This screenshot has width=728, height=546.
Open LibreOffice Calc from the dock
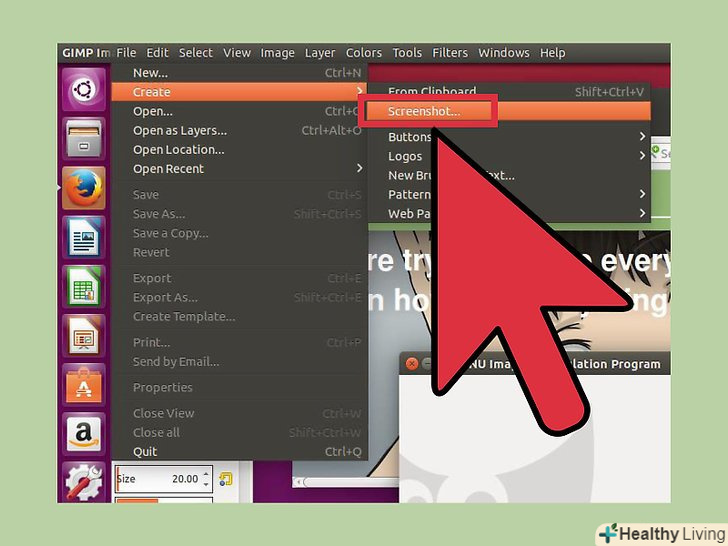pyautogui.click(x=84, y=286)
